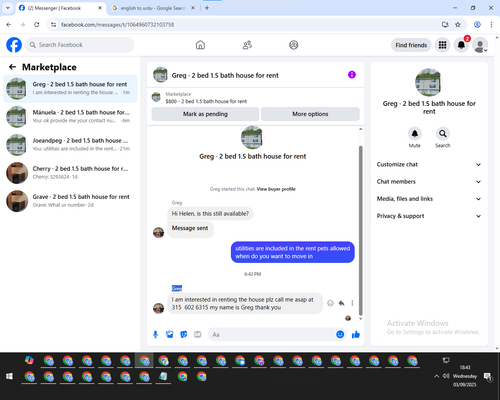The image size is (500, 400).
Task: Expand the Customize chat section
Action: [x=429, y=164]
